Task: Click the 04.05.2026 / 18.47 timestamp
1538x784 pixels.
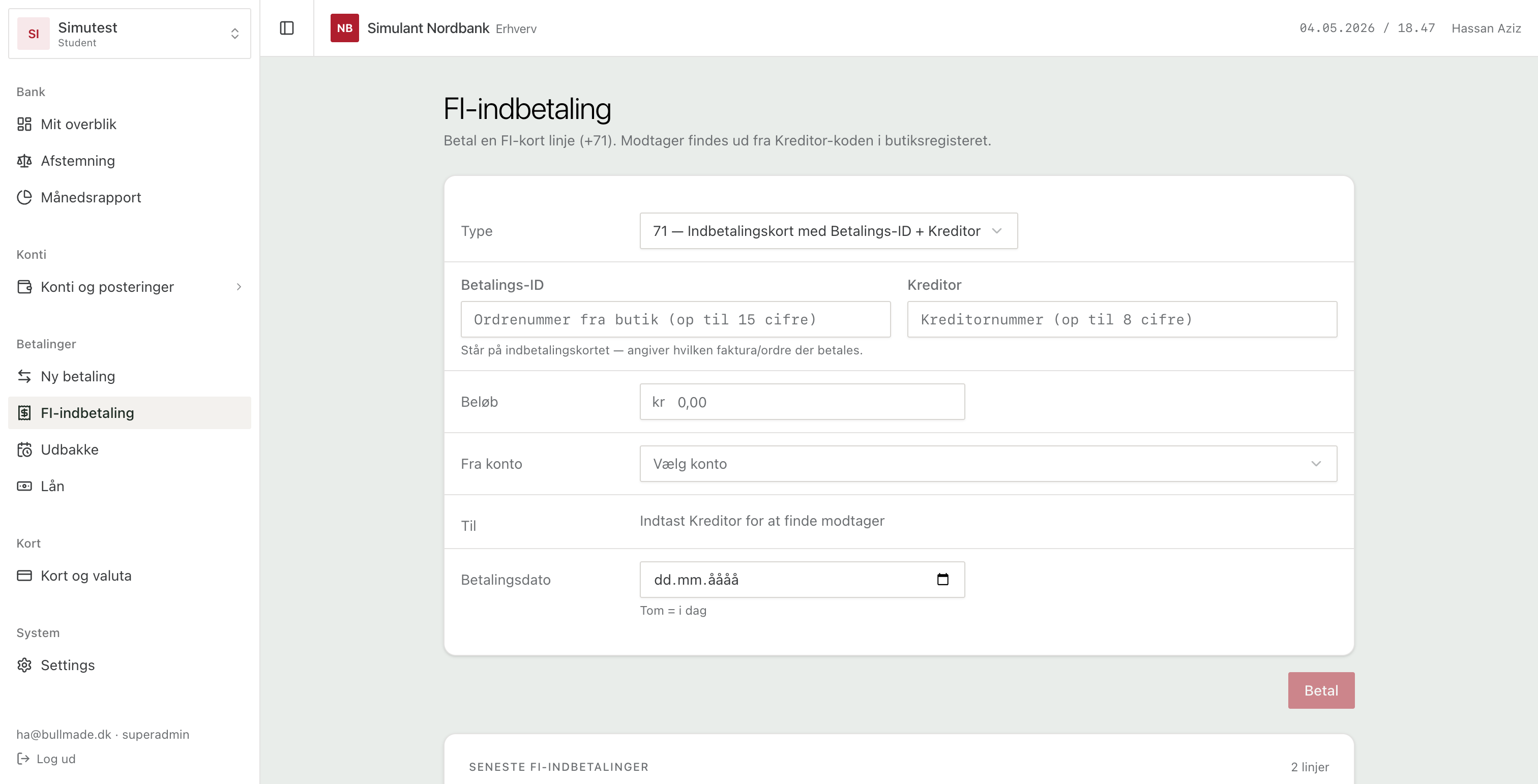Action: tap(1367, 28)
